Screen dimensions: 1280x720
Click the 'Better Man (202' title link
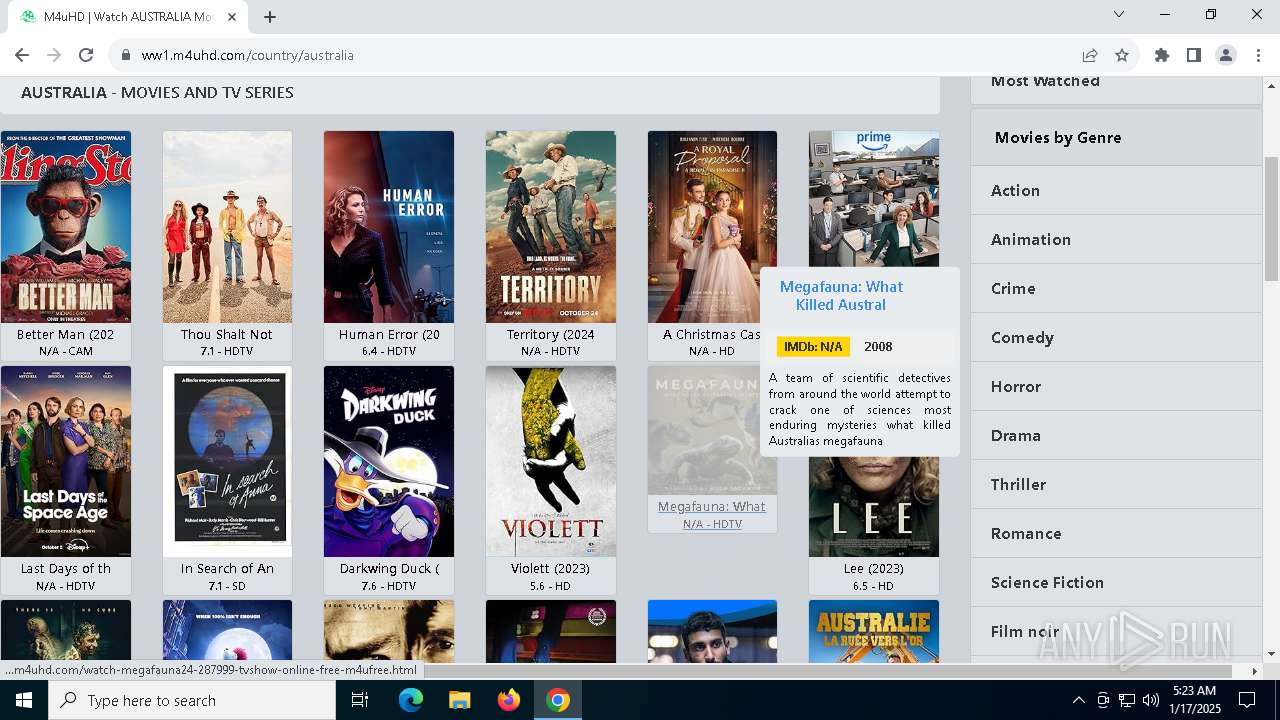[66, 334]
